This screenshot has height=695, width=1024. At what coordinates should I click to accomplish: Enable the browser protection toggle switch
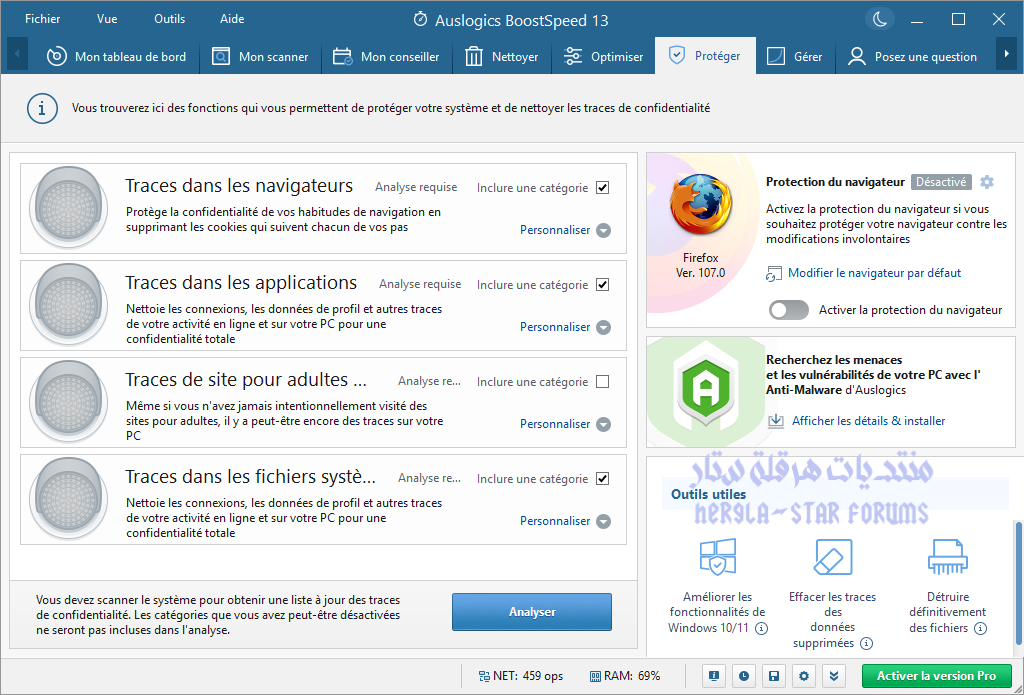pyautogui.click(x=788, y=310)
